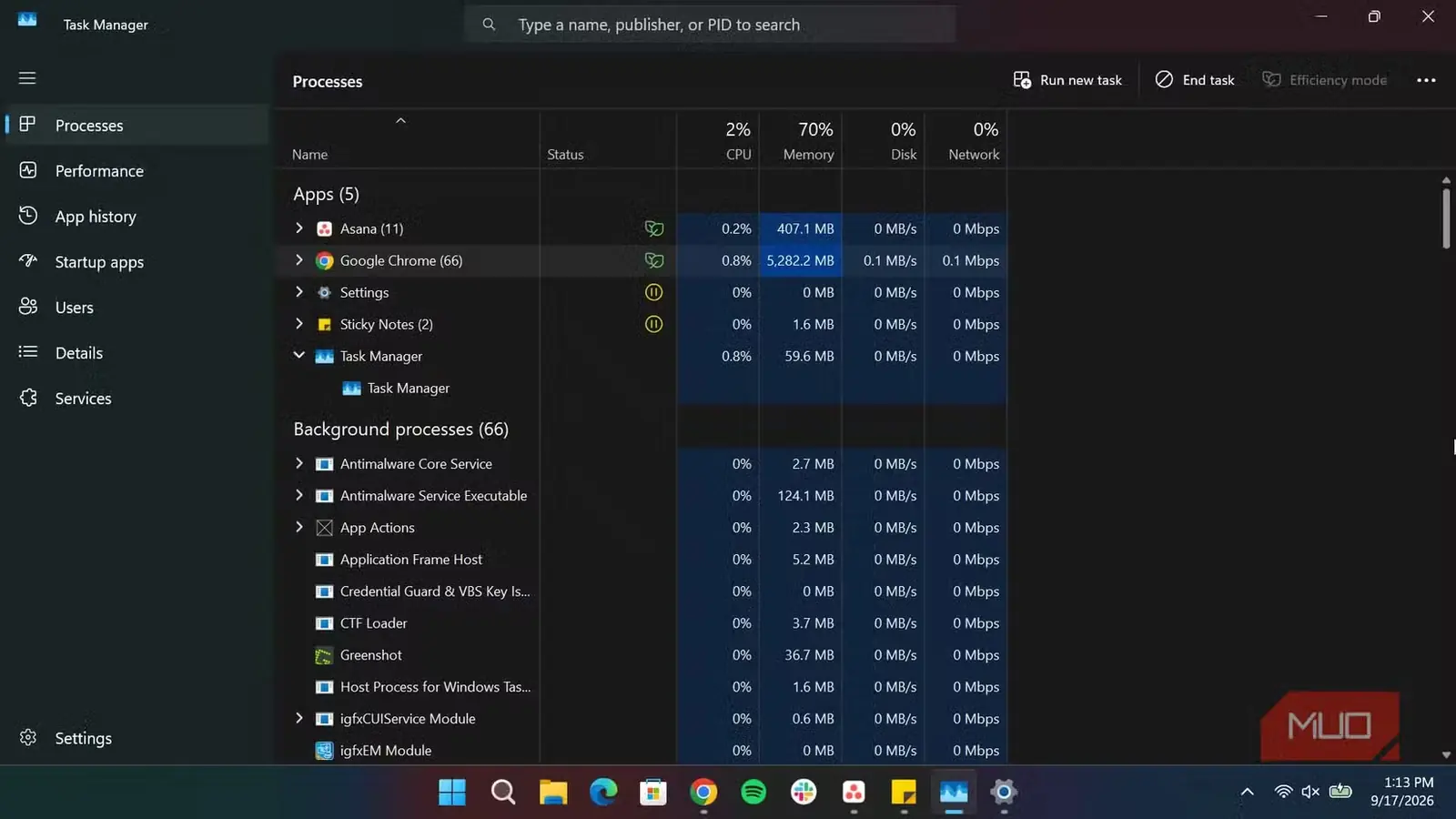Click the Antimalware Core Service process icon

point(324,464)
